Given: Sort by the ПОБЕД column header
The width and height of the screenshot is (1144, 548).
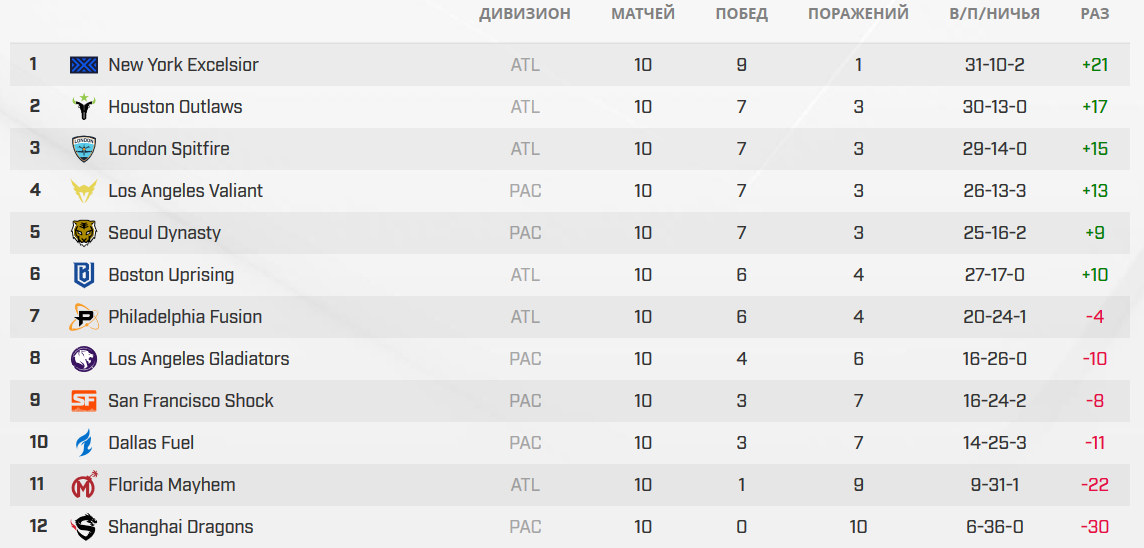Looking at the screenshot, I should click(741, 14).
